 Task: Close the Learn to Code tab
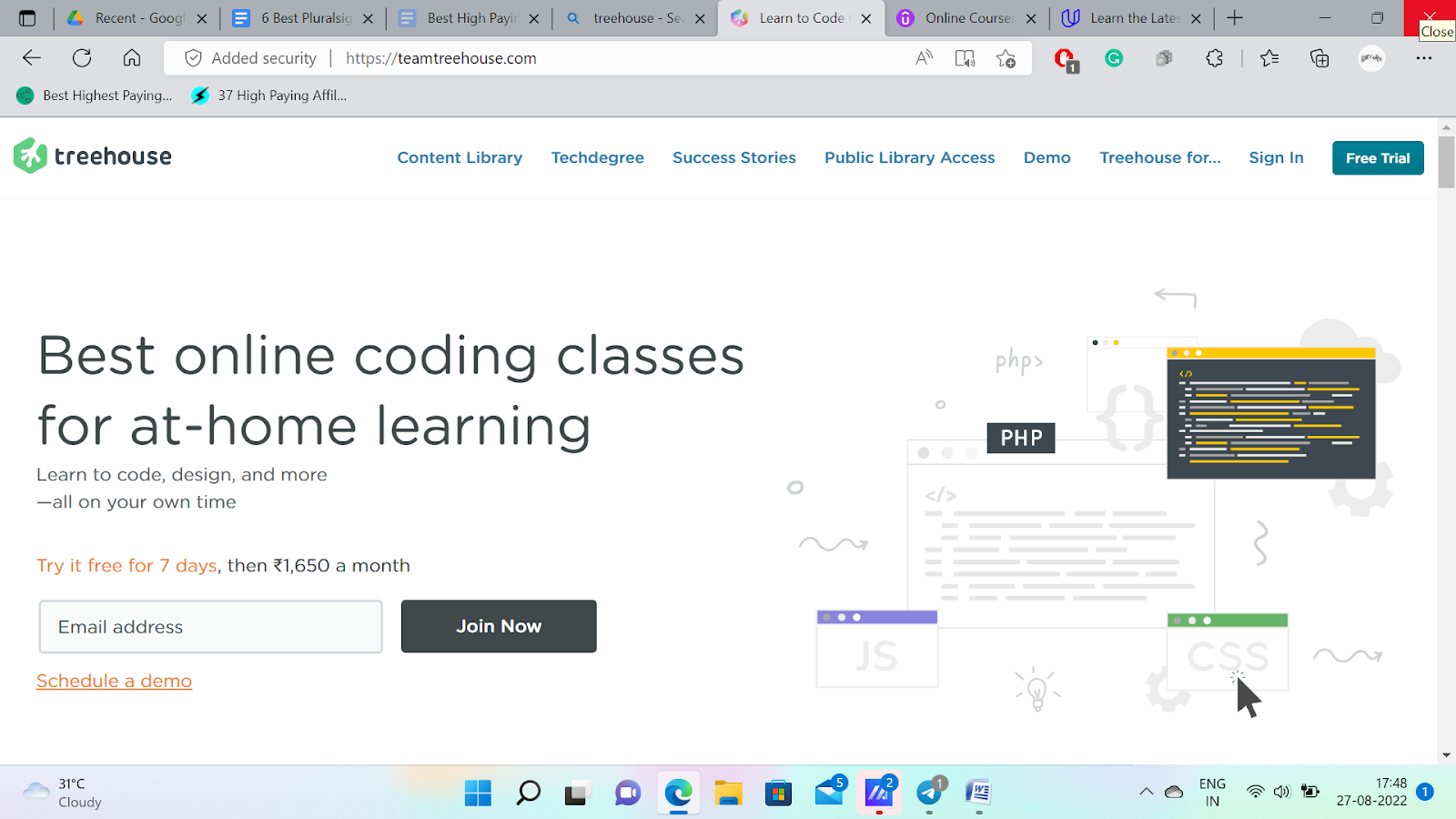click(866, 18)
